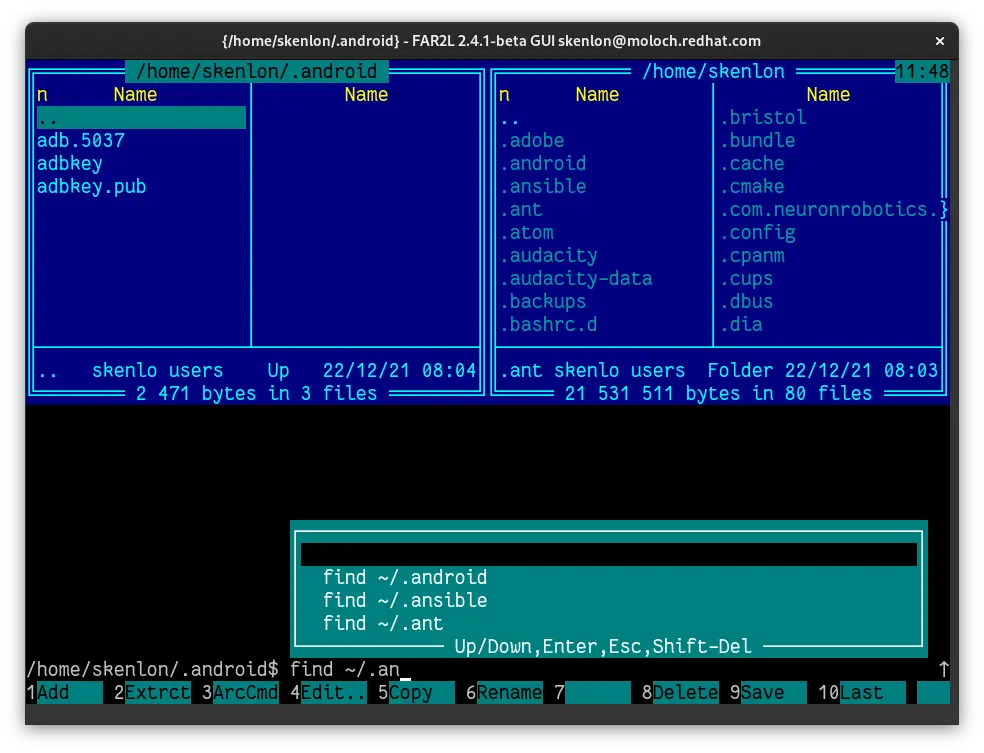984x753 pixels.
Task: Click ArcCmd in the key bar
Action: pos(245,692)
